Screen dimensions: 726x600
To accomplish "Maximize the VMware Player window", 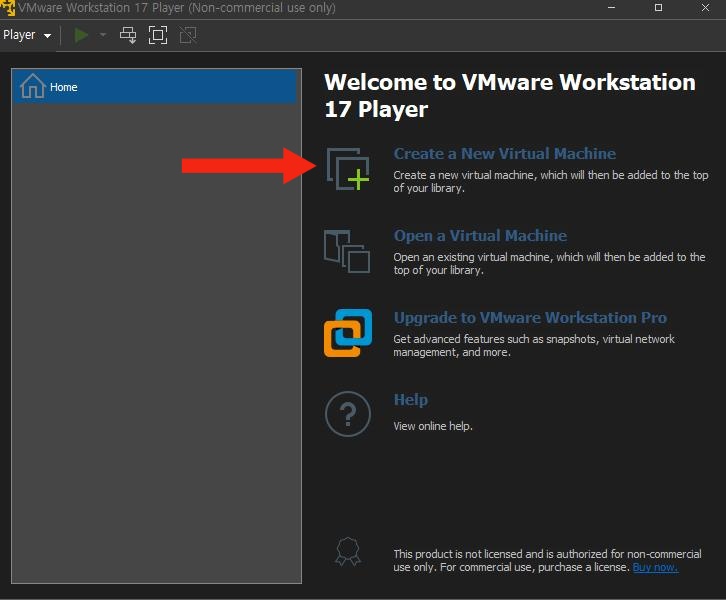I will [658, 8].
